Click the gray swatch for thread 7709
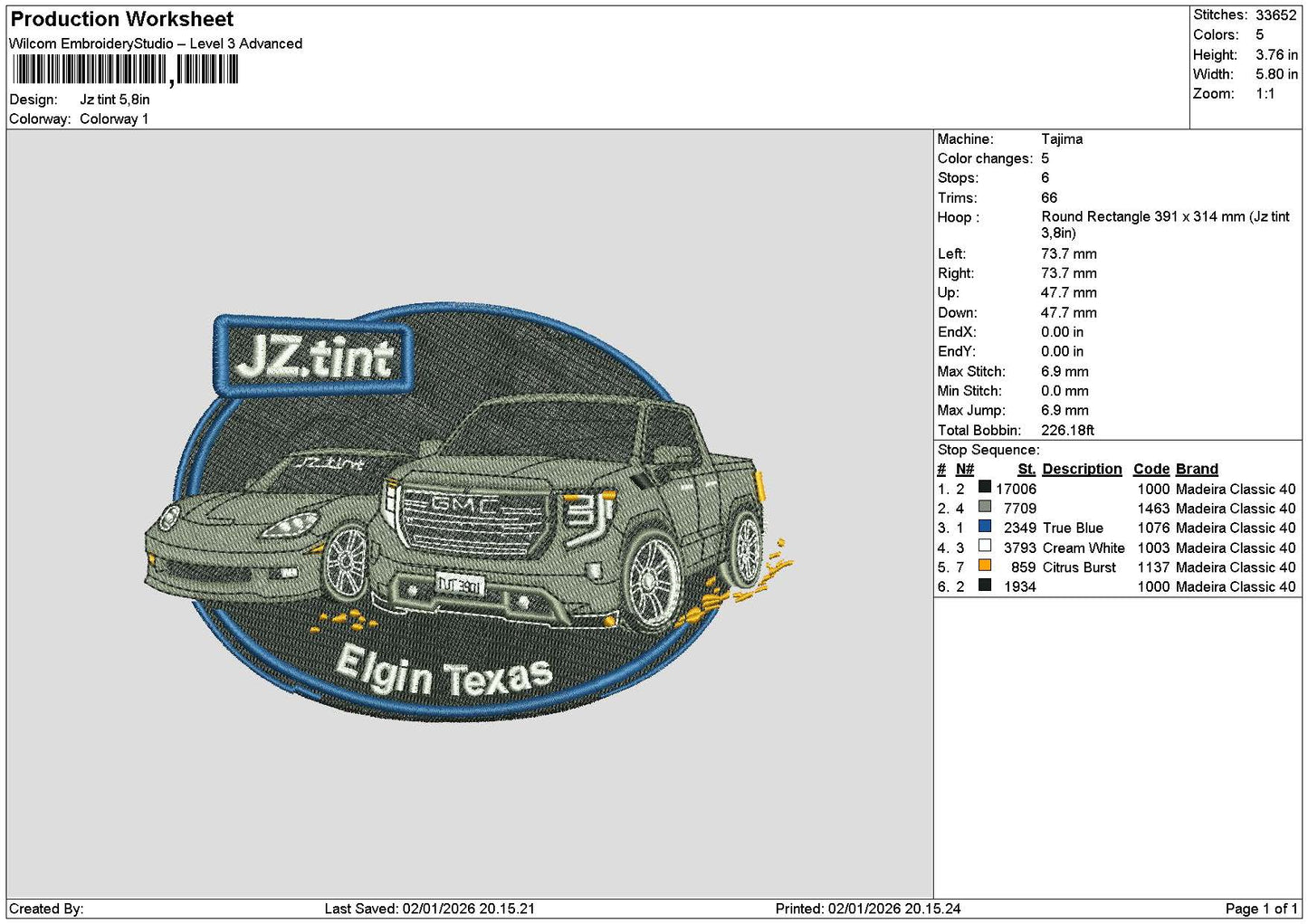This screenshot has height=924, width=1308. click(985, 507)
